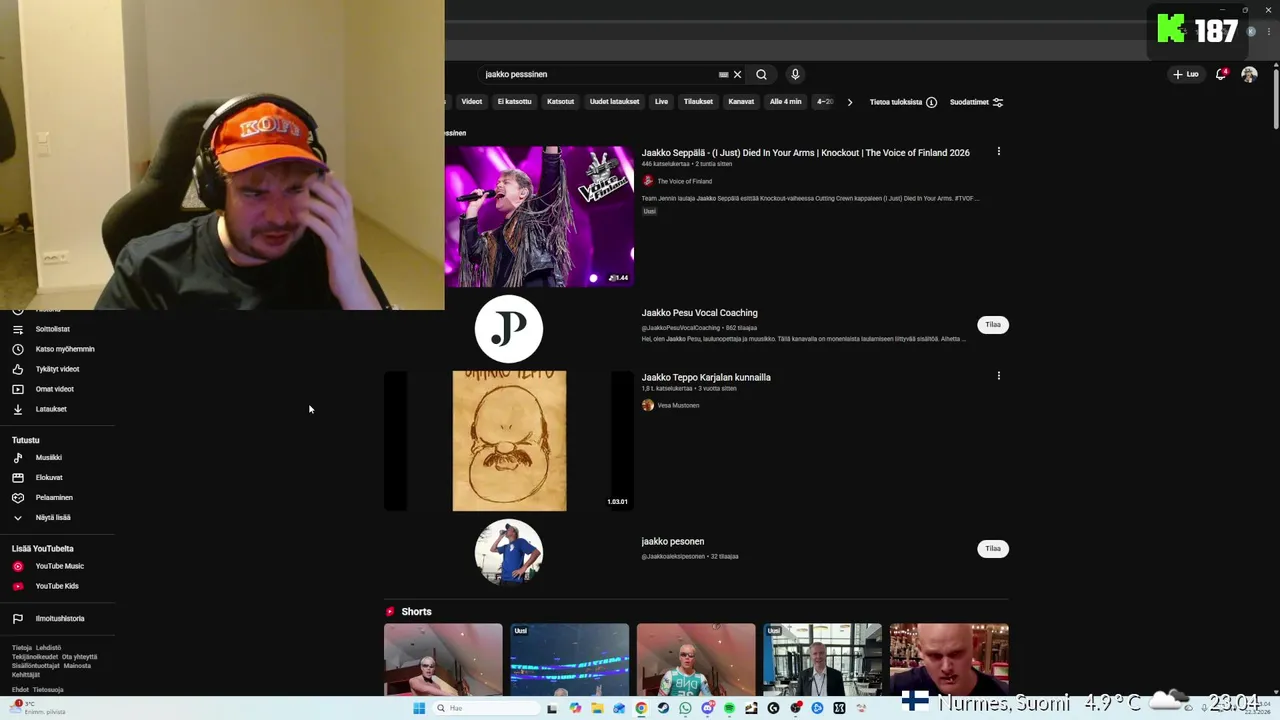Open Musiikki music note icon
The width and height of the screenshot is (1280, 720).
pyautogui.click(x=17, y=458)
